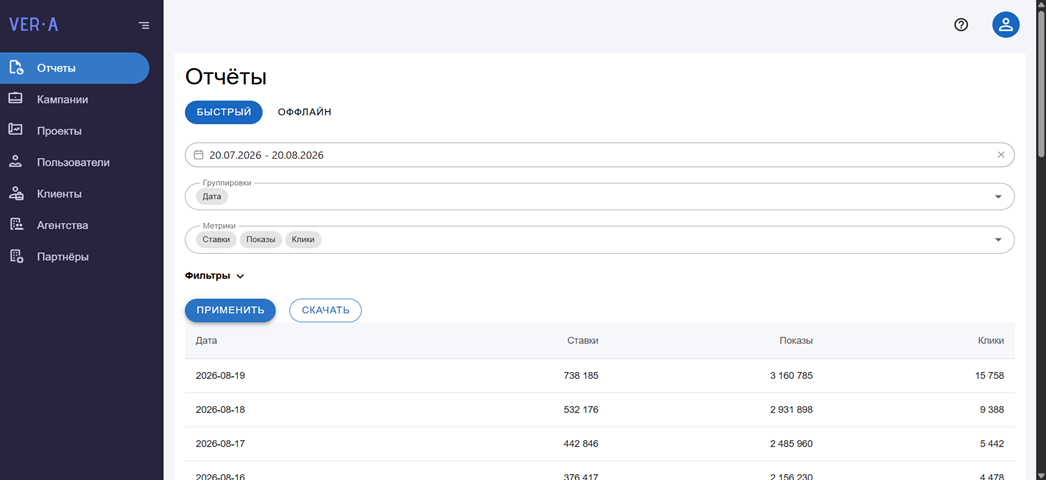Click the 9 388 clicks value
Screen dimensions: 1046x480
(992, 409)
